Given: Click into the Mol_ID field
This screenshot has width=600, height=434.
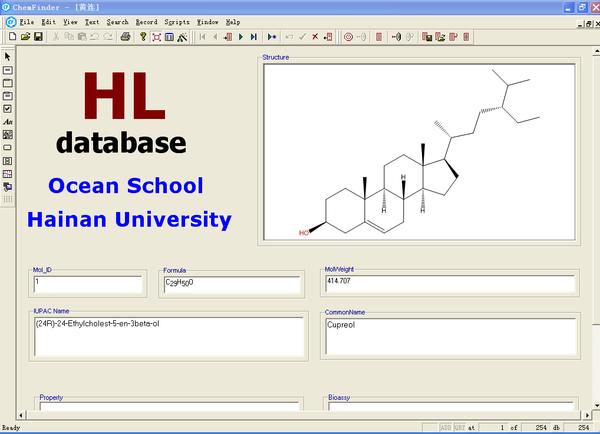Looking at the screenshot, I should [x=88, y=284].
